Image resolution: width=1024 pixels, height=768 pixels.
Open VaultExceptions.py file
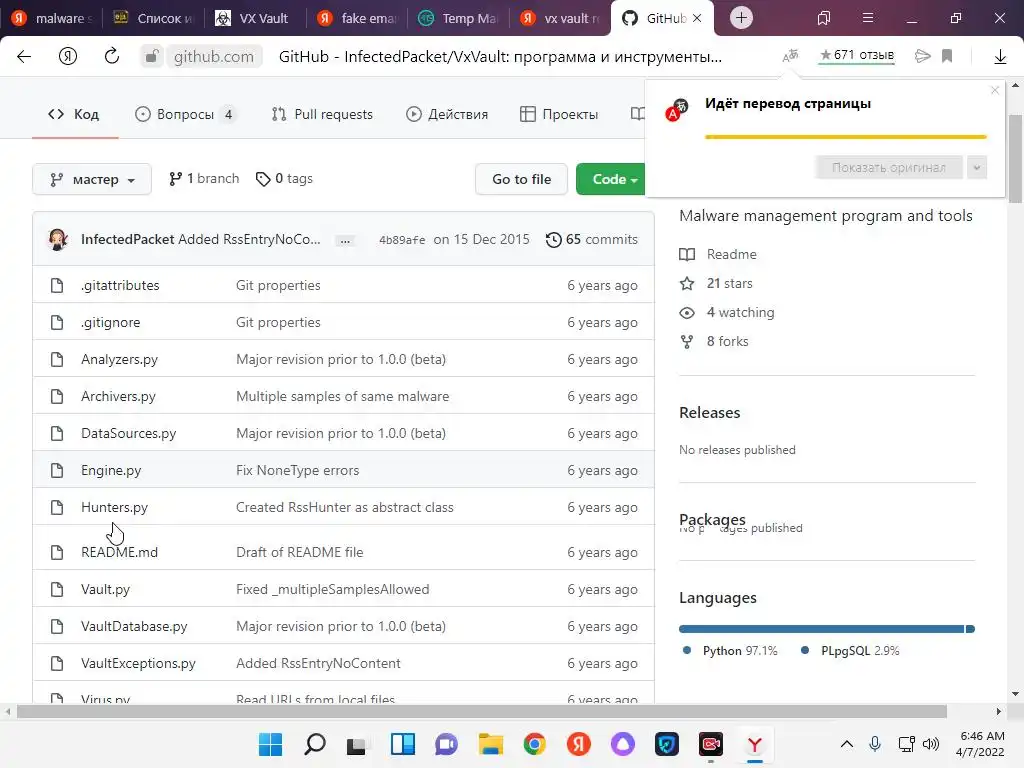pyautogui.click(x=138, y=664)
